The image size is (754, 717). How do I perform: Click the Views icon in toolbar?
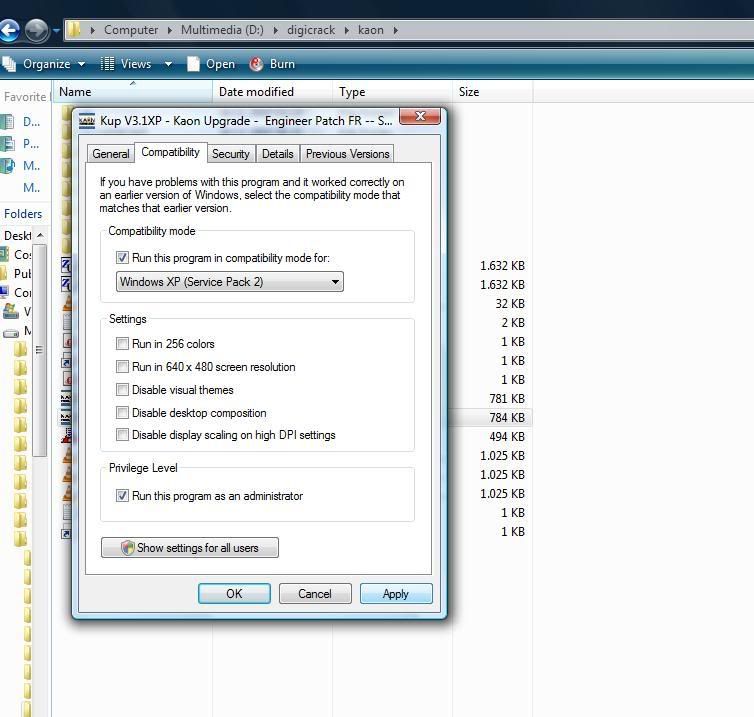coord(108,64)
